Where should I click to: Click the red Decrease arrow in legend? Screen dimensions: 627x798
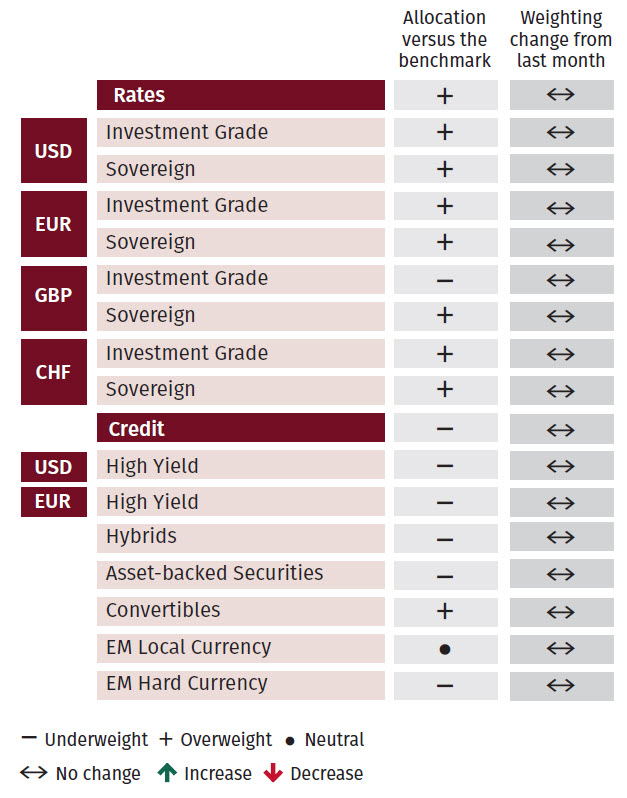270,773
